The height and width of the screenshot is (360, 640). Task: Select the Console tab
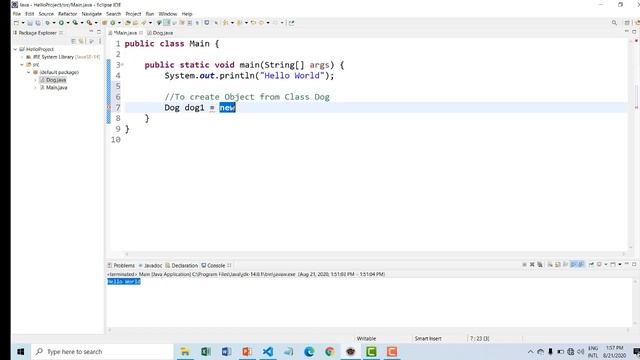click(213, 265)
